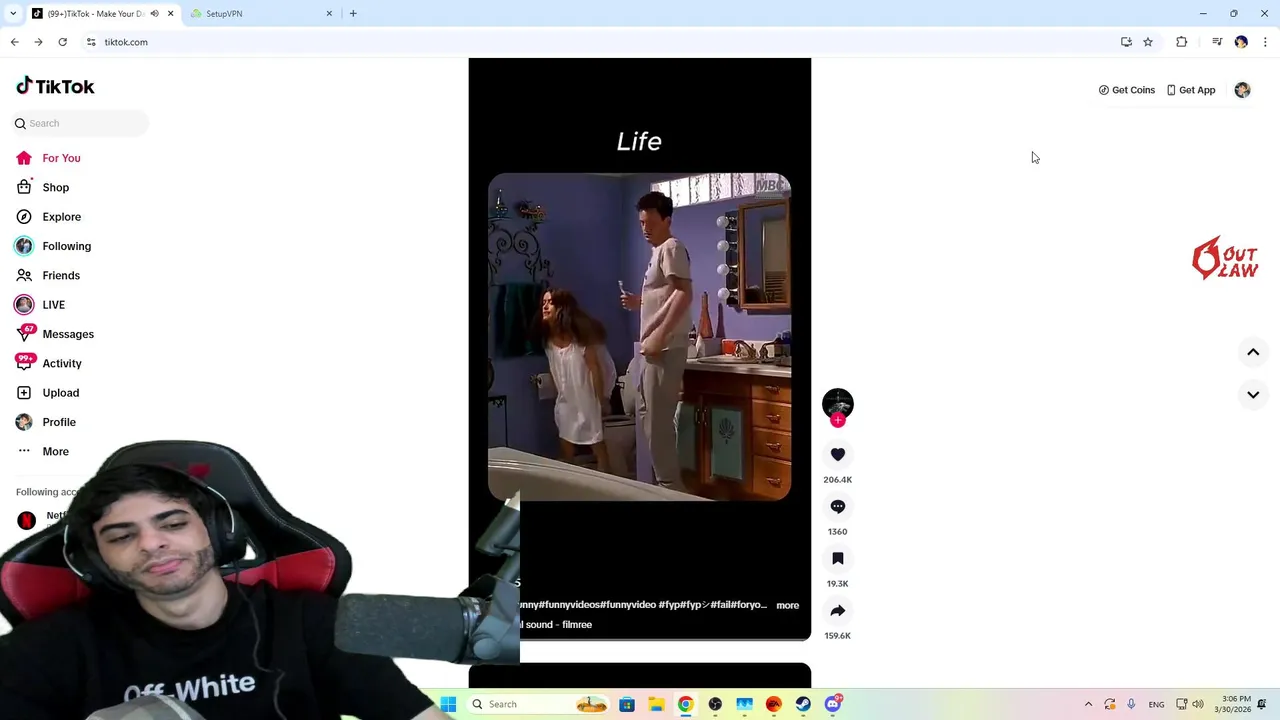Click the Netflix following account avatar
This screenshot has height=720, width=1280.
tap(27, 520)
